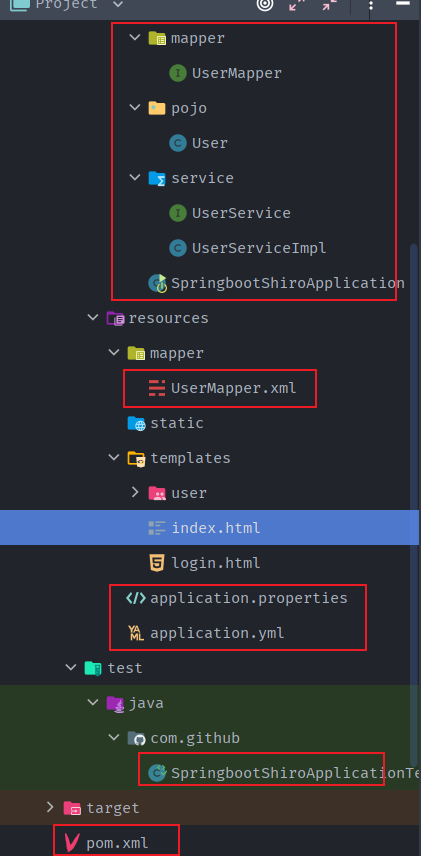Image resolution: width=421 pixels, height=856 pixels.
Task: Select index.html in the tree
Action: pyautogui.click(x=210, y=528)
